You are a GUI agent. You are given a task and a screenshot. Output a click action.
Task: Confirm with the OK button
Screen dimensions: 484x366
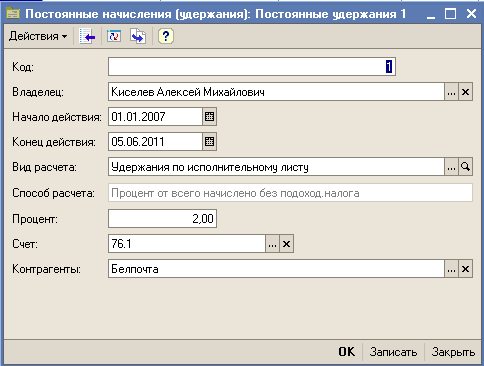pos(347,352)
